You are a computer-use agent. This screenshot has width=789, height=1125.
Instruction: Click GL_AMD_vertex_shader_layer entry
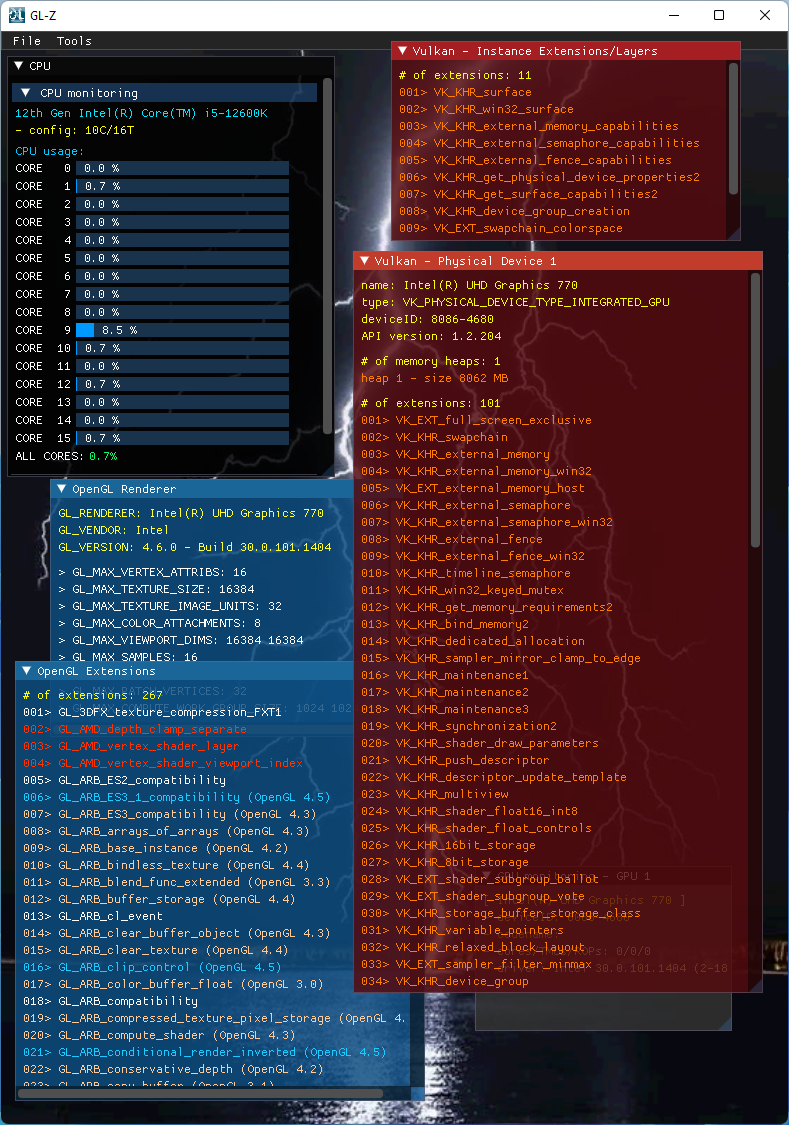click(x=131, y=746)
